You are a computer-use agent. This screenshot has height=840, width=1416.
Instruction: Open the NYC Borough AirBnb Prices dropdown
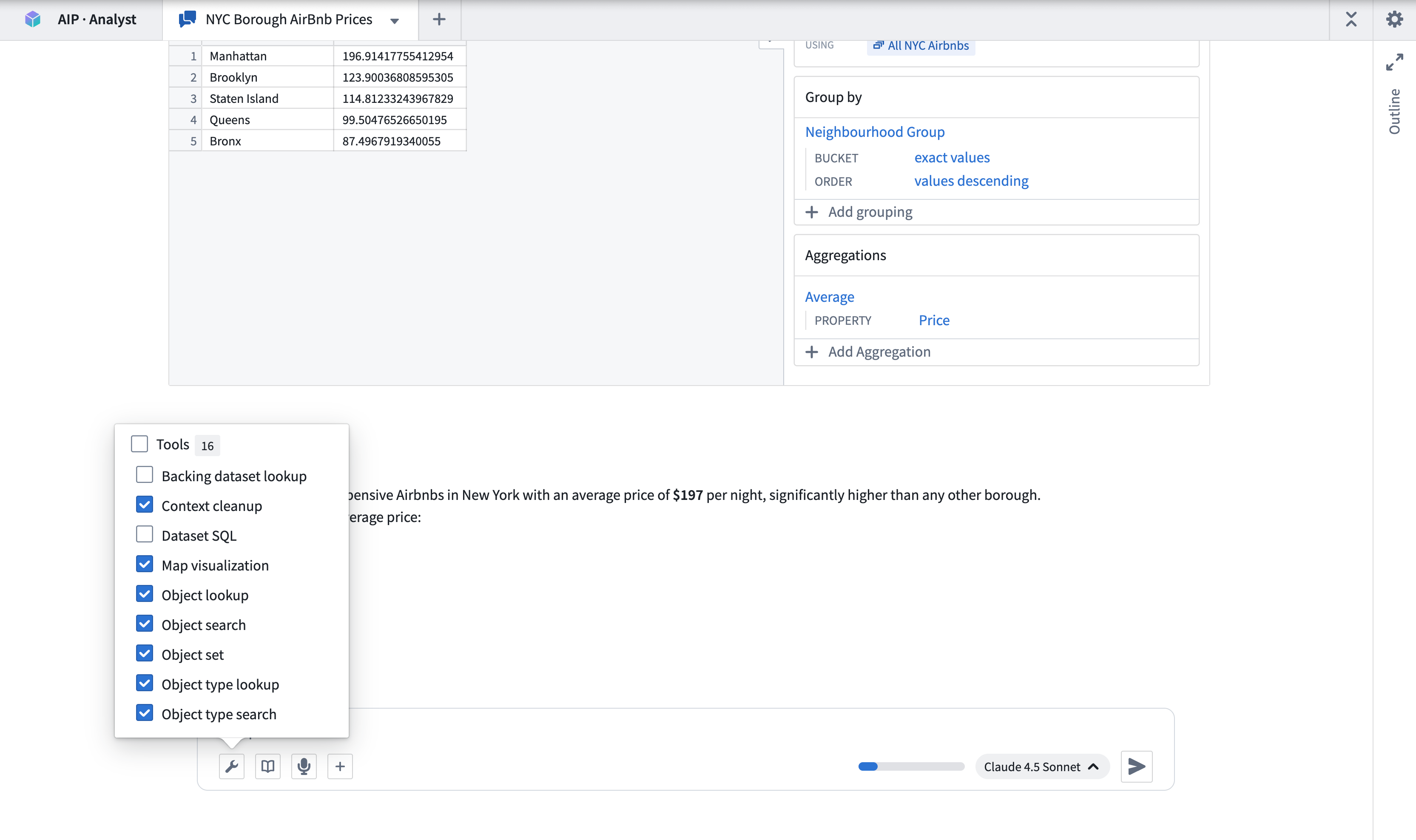(x=394, y=20)
